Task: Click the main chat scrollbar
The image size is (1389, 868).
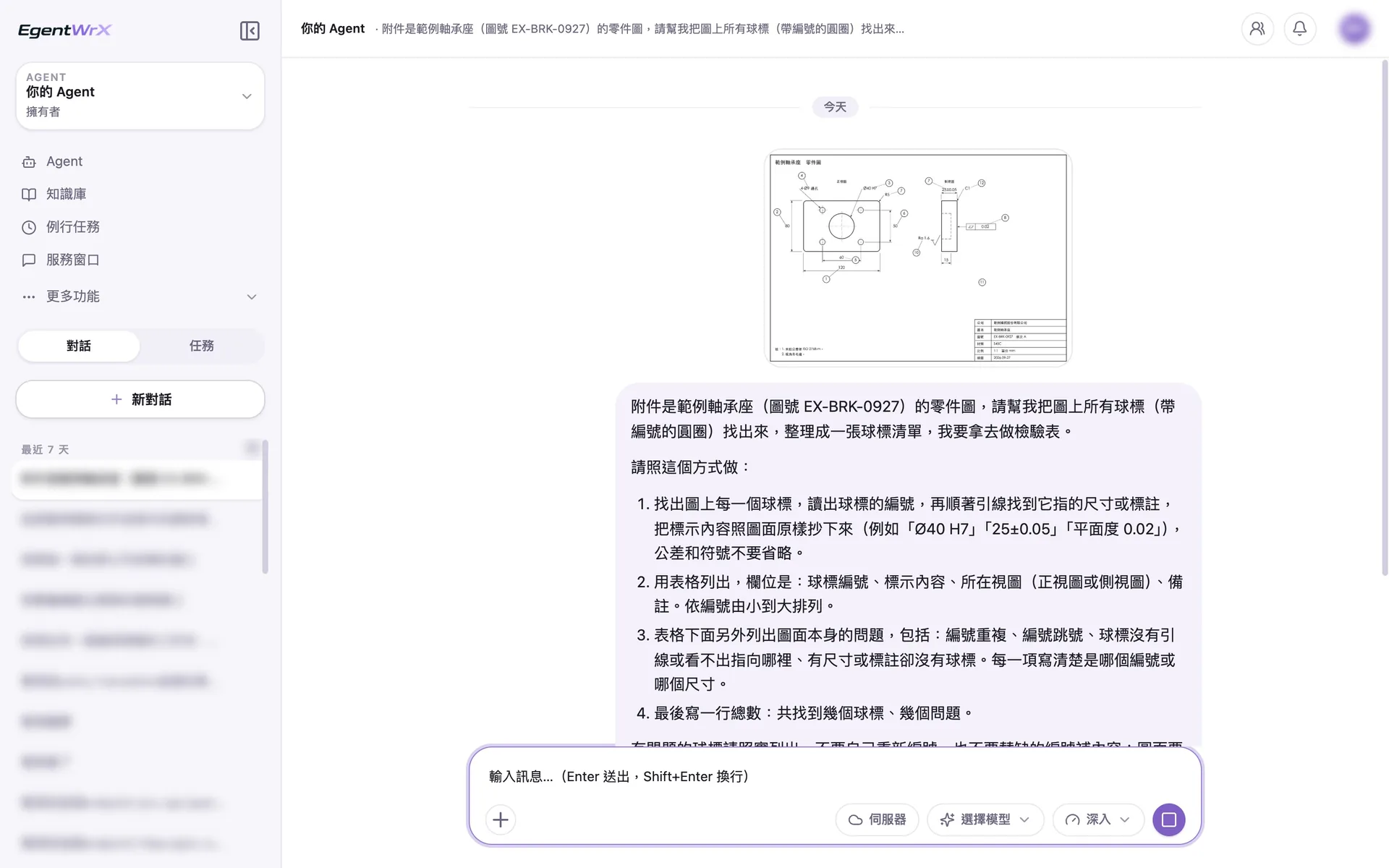Action: [1385, 318]
